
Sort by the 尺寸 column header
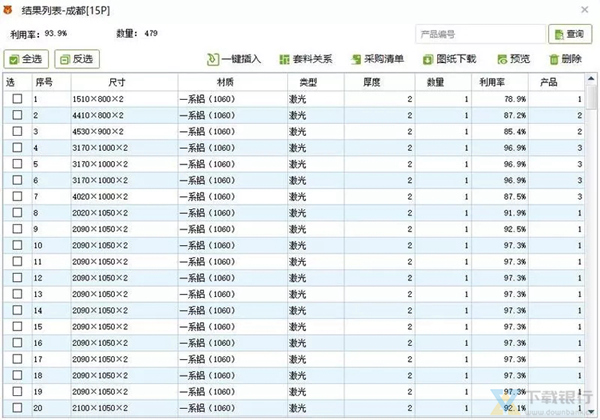124,82
